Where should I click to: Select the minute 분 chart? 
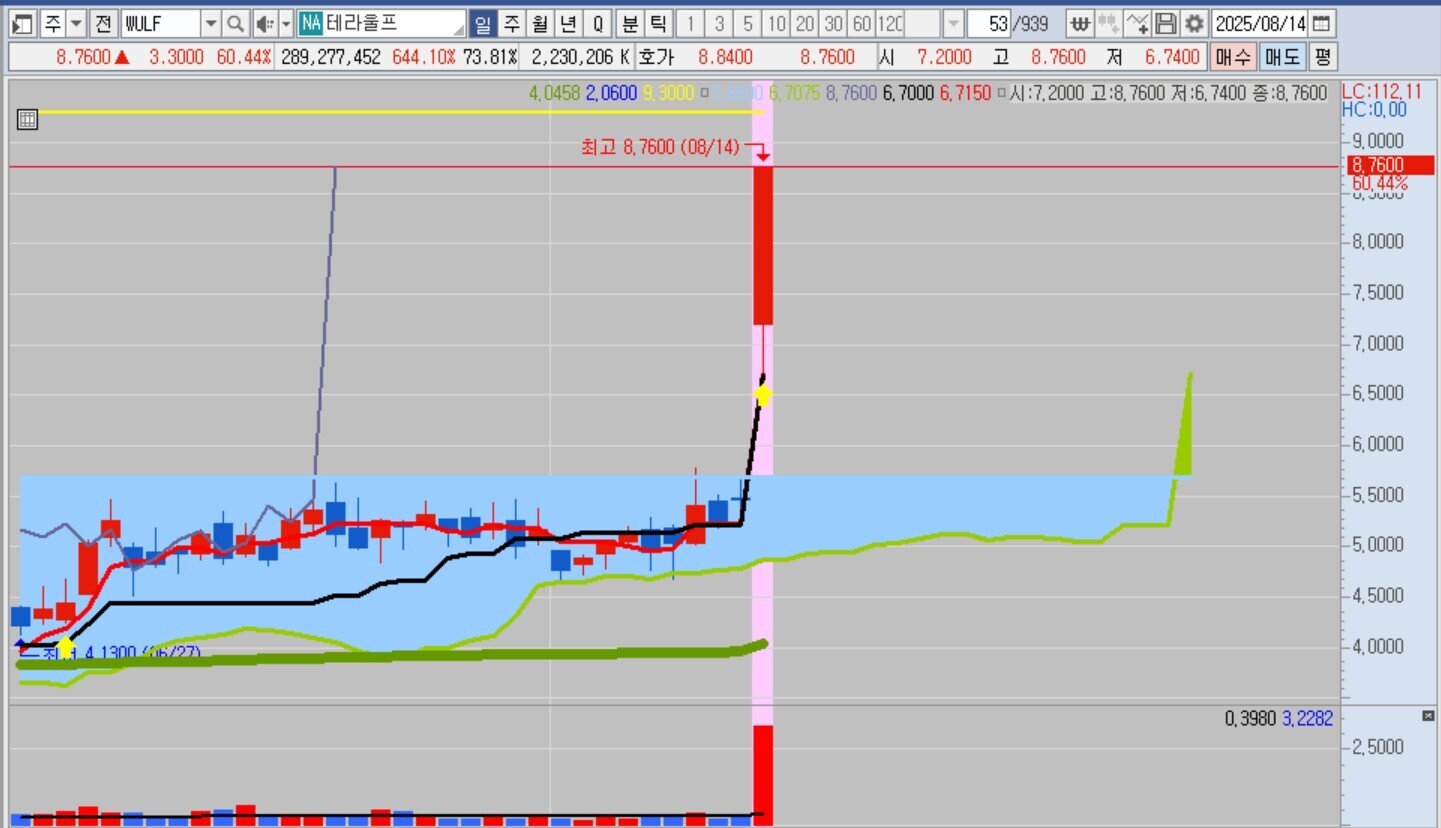[630, 23]
